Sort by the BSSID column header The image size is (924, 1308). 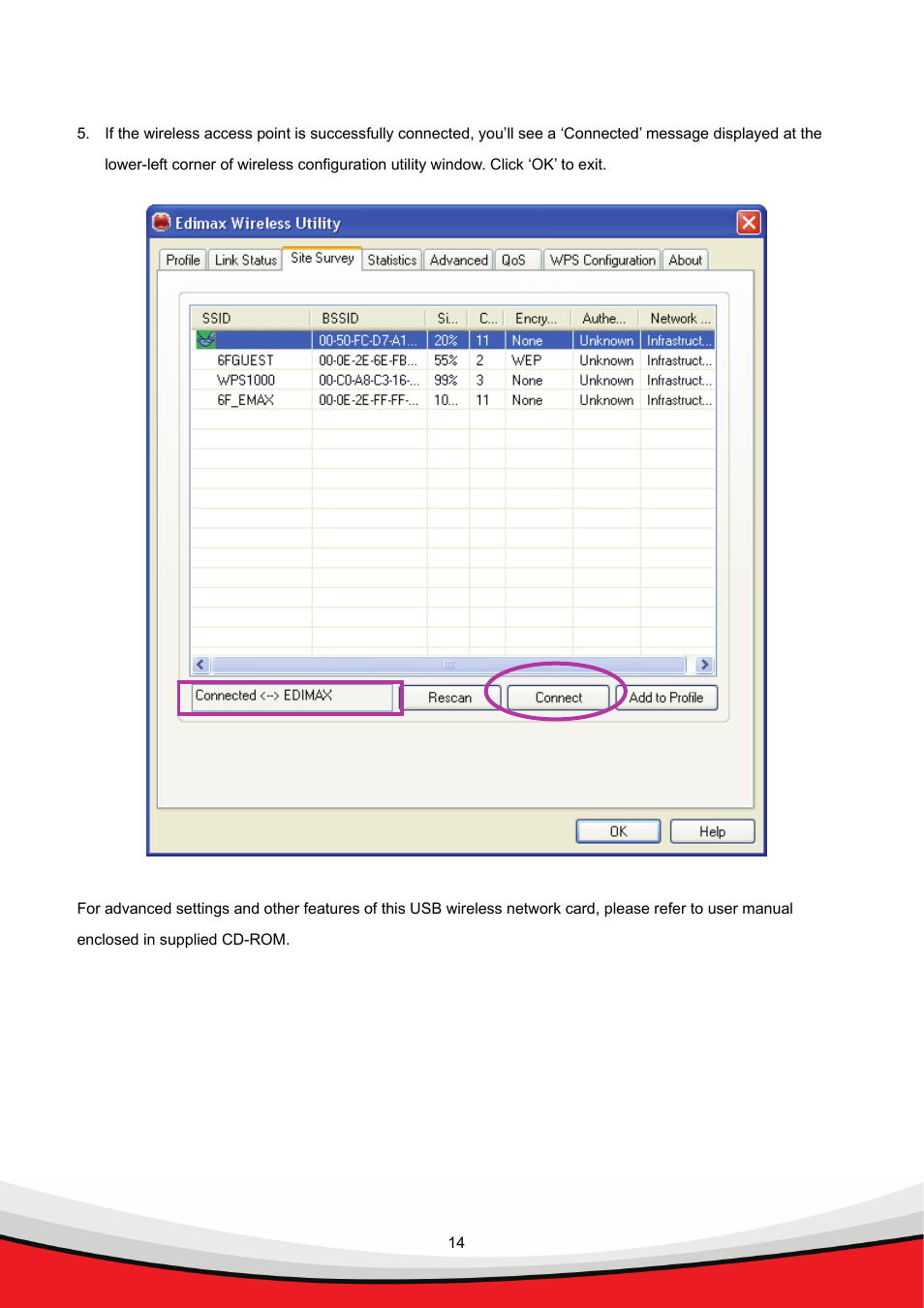[x=369, y=318]
